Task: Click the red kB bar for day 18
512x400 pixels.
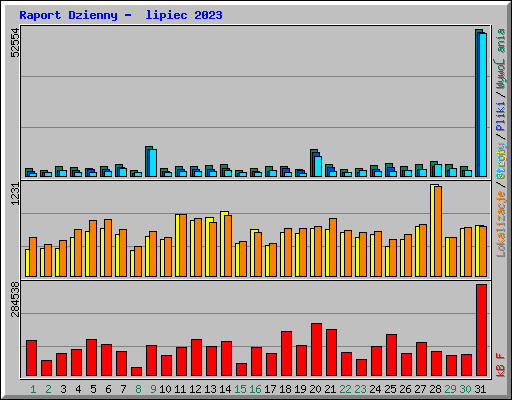Action: tap(286, 354)
